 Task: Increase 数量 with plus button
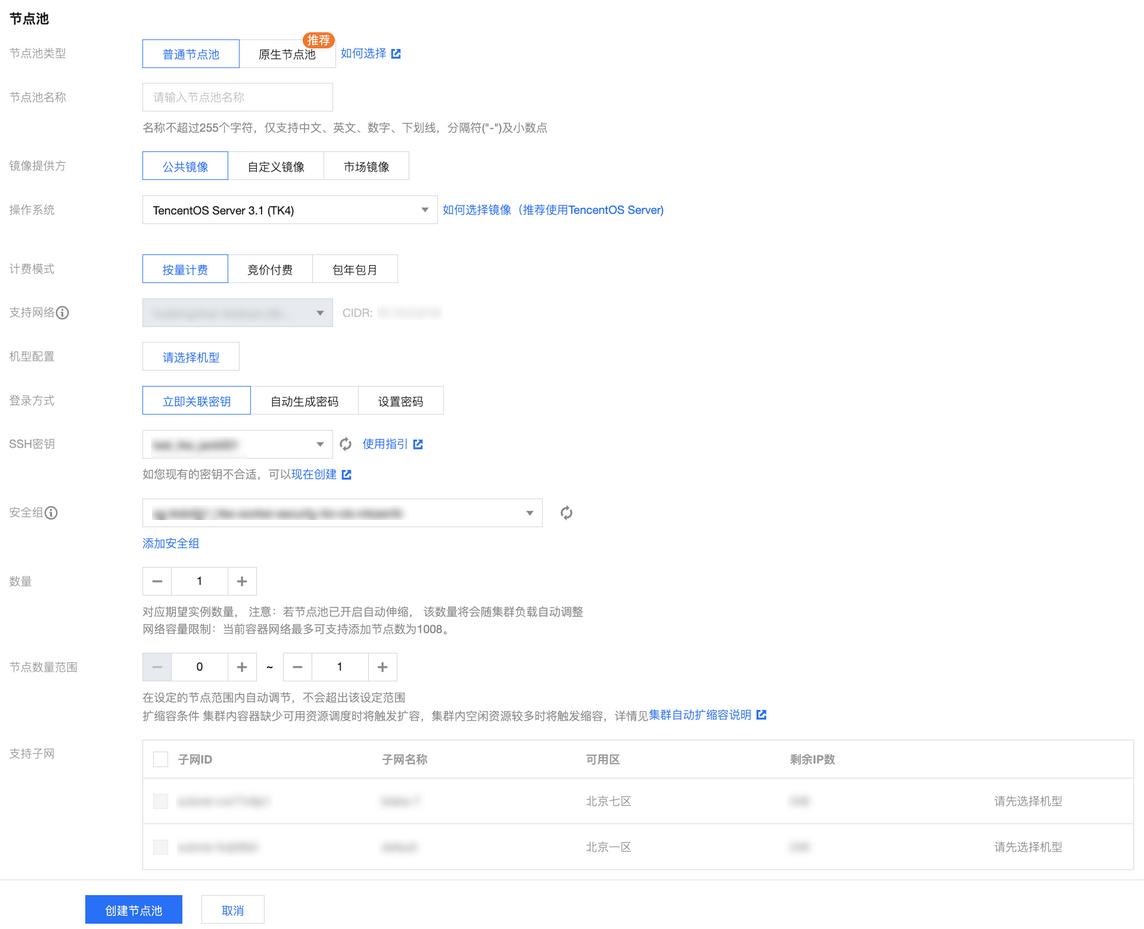pyautogui.click(x=242, y=581)
